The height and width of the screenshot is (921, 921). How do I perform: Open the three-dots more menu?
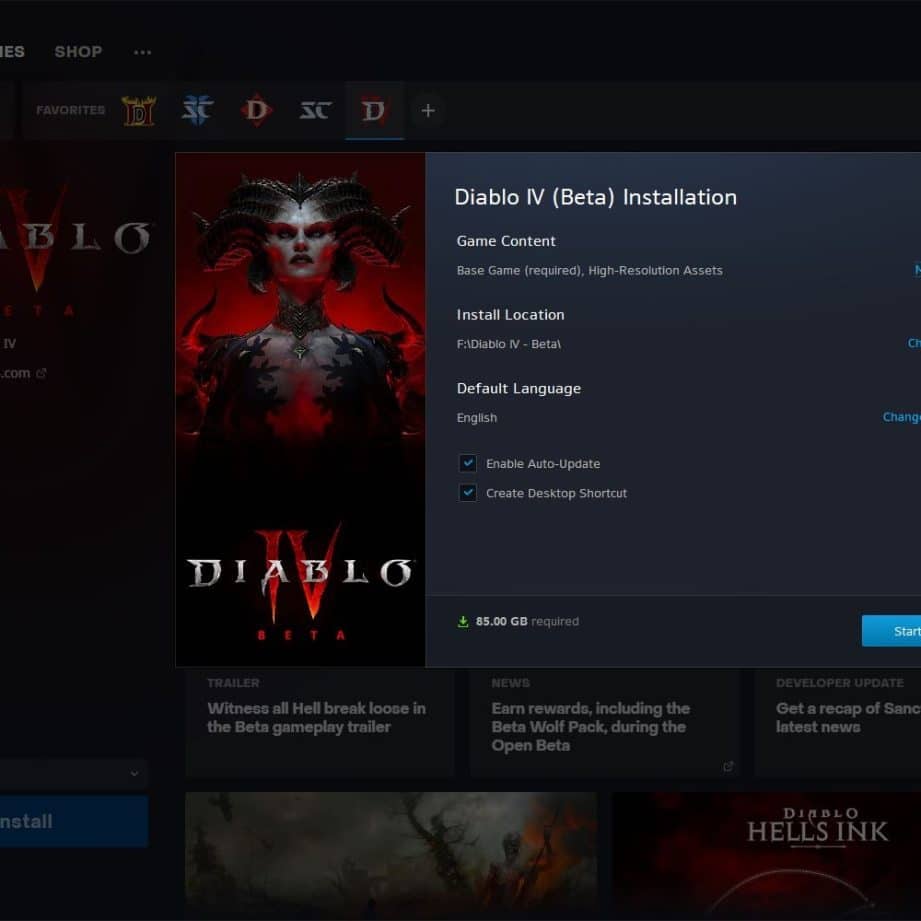142,52
